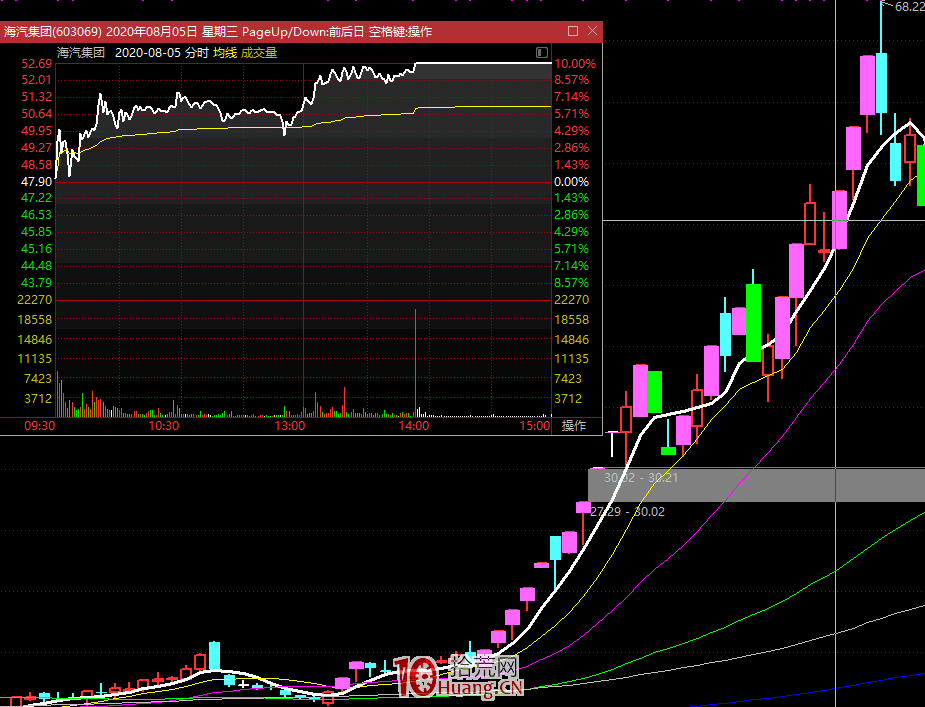This screenshot has height=707, width=925.
Task: Click the 47.90 previous close price label
Action: pyautogui.click(x=36, y=182)
